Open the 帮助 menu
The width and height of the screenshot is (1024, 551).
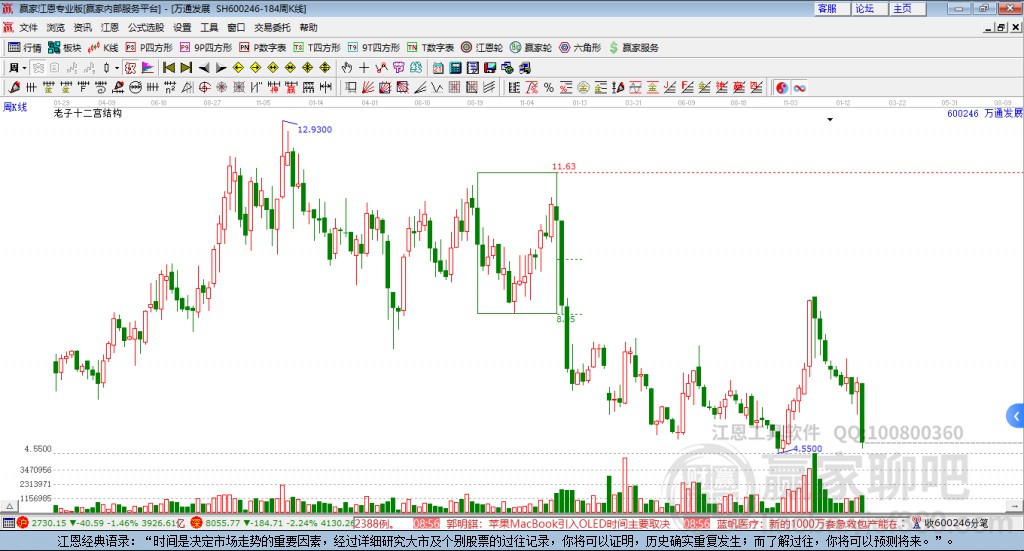(308, 27)
